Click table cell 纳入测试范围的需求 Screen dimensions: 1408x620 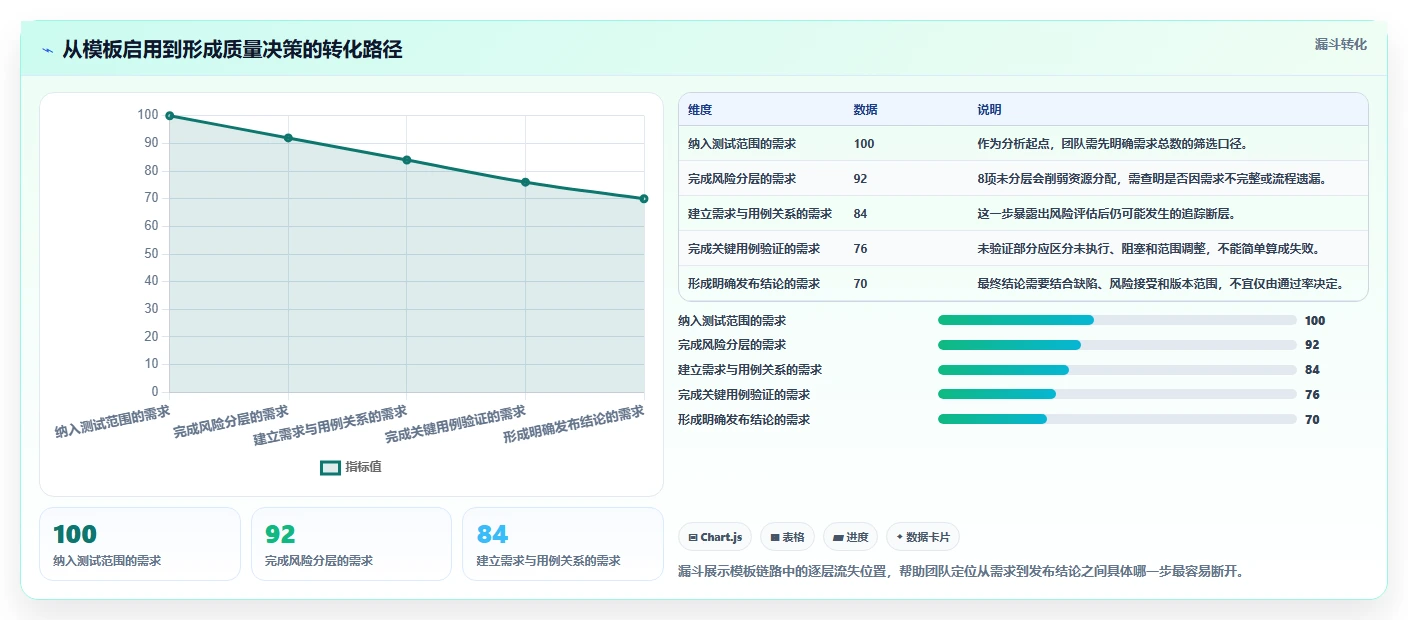tap(742, 144)
